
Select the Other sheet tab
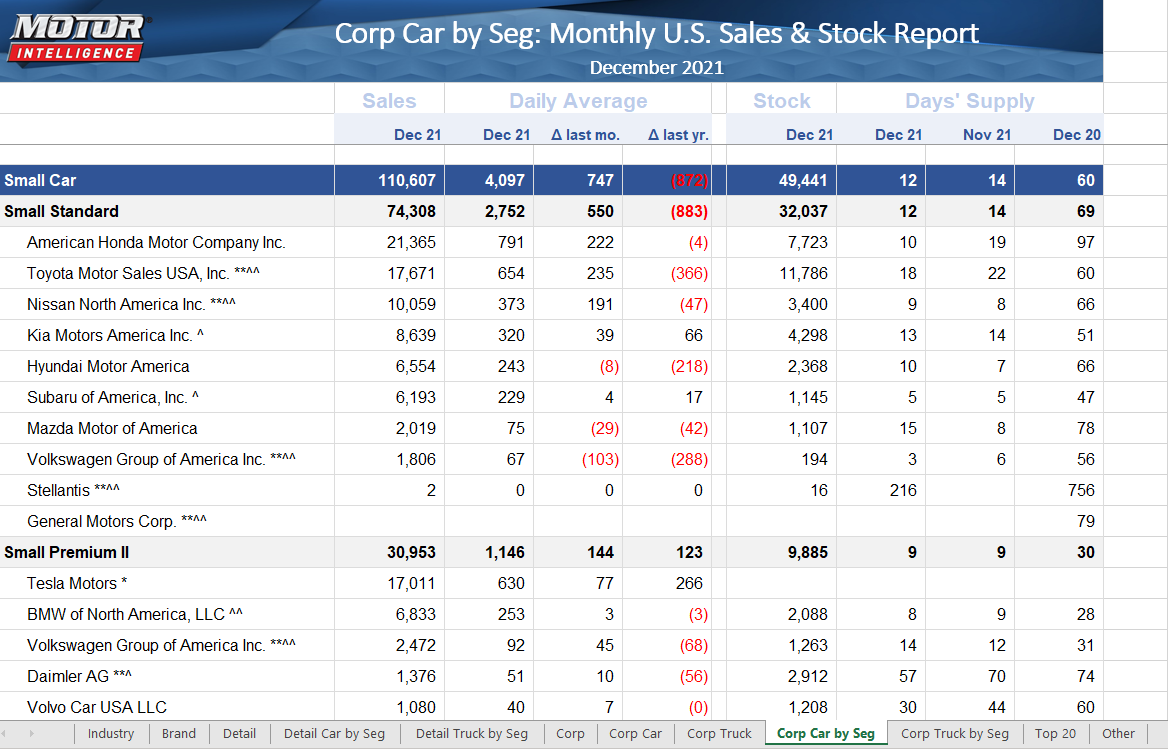pyautogui.click(x=1118, y=733)
